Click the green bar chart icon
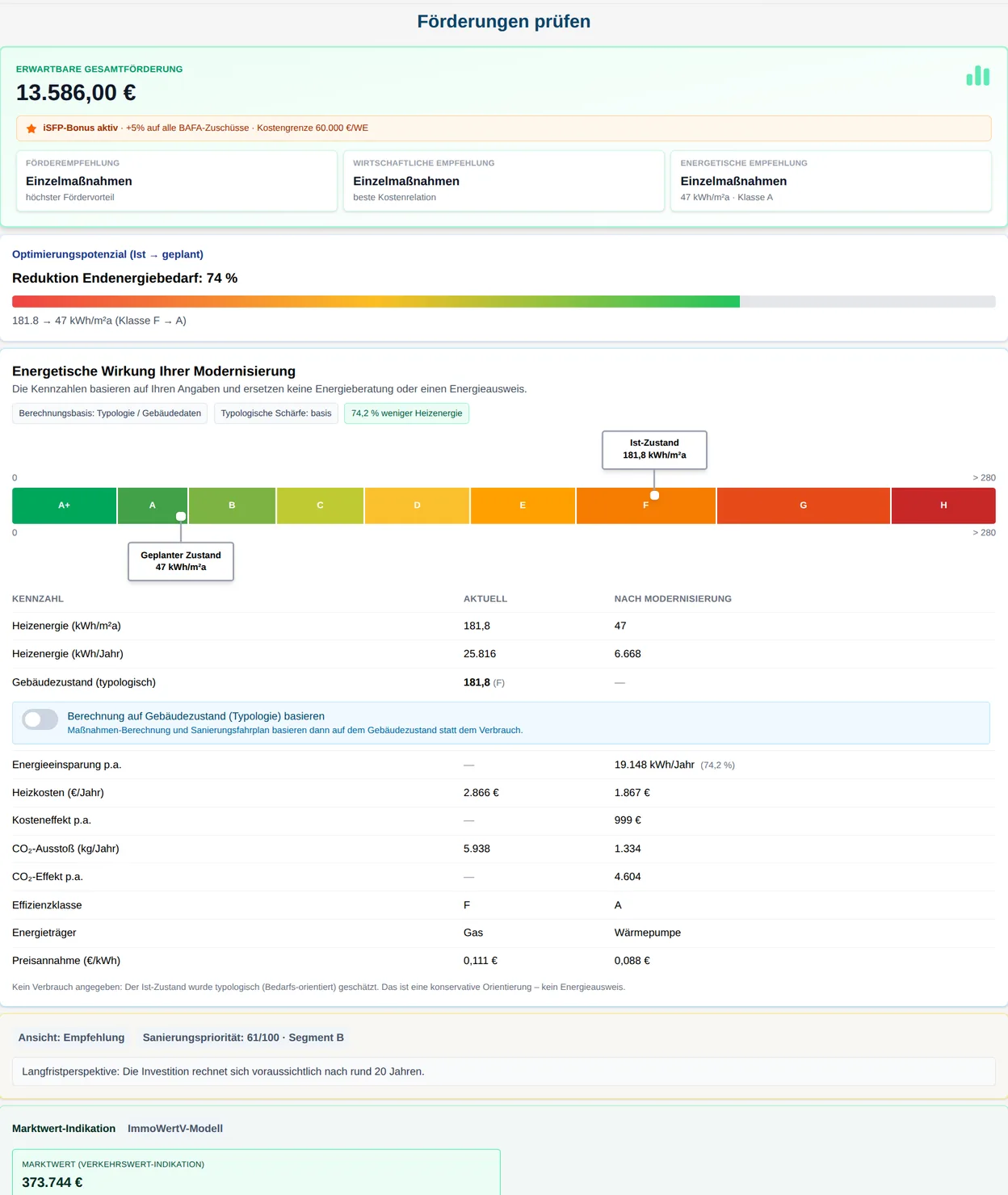 pos(977,76)
